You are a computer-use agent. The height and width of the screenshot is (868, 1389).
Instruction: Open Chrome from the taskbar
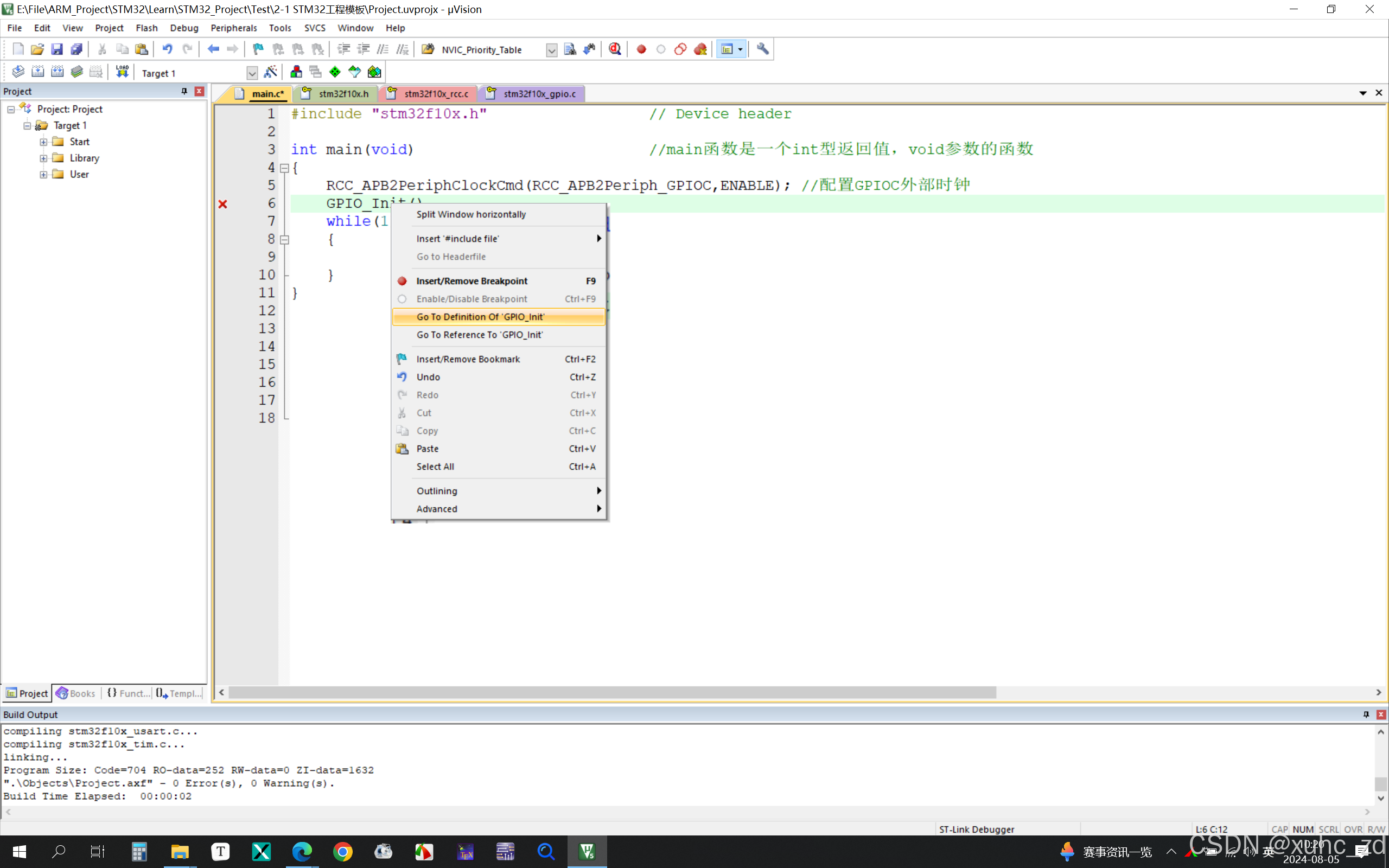tap(343, 851)
